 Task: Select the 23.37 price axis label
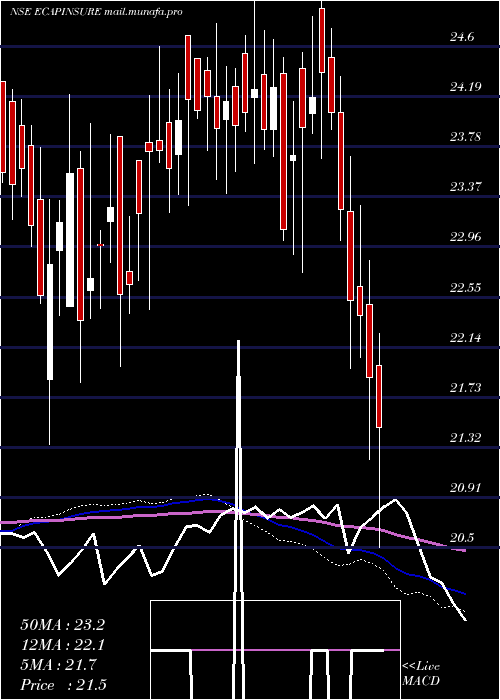pos(466,188)
